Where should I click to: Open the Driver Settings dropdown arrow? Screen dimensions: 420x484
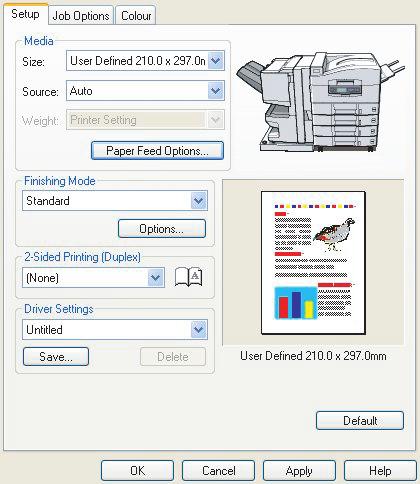click(199, 330)
